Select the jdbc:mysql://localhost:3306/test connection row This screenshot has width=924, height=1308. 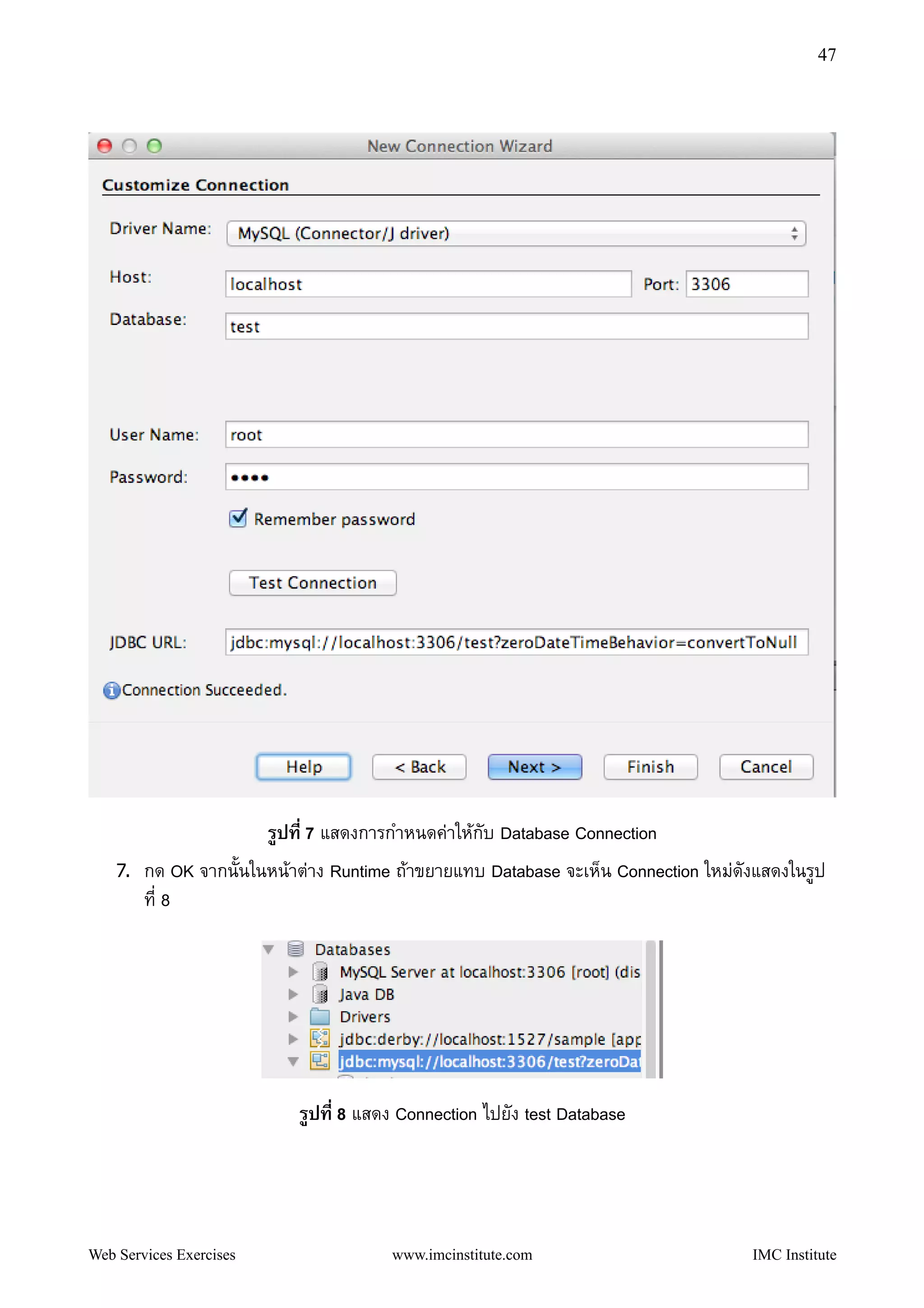tap(490, 1061)
